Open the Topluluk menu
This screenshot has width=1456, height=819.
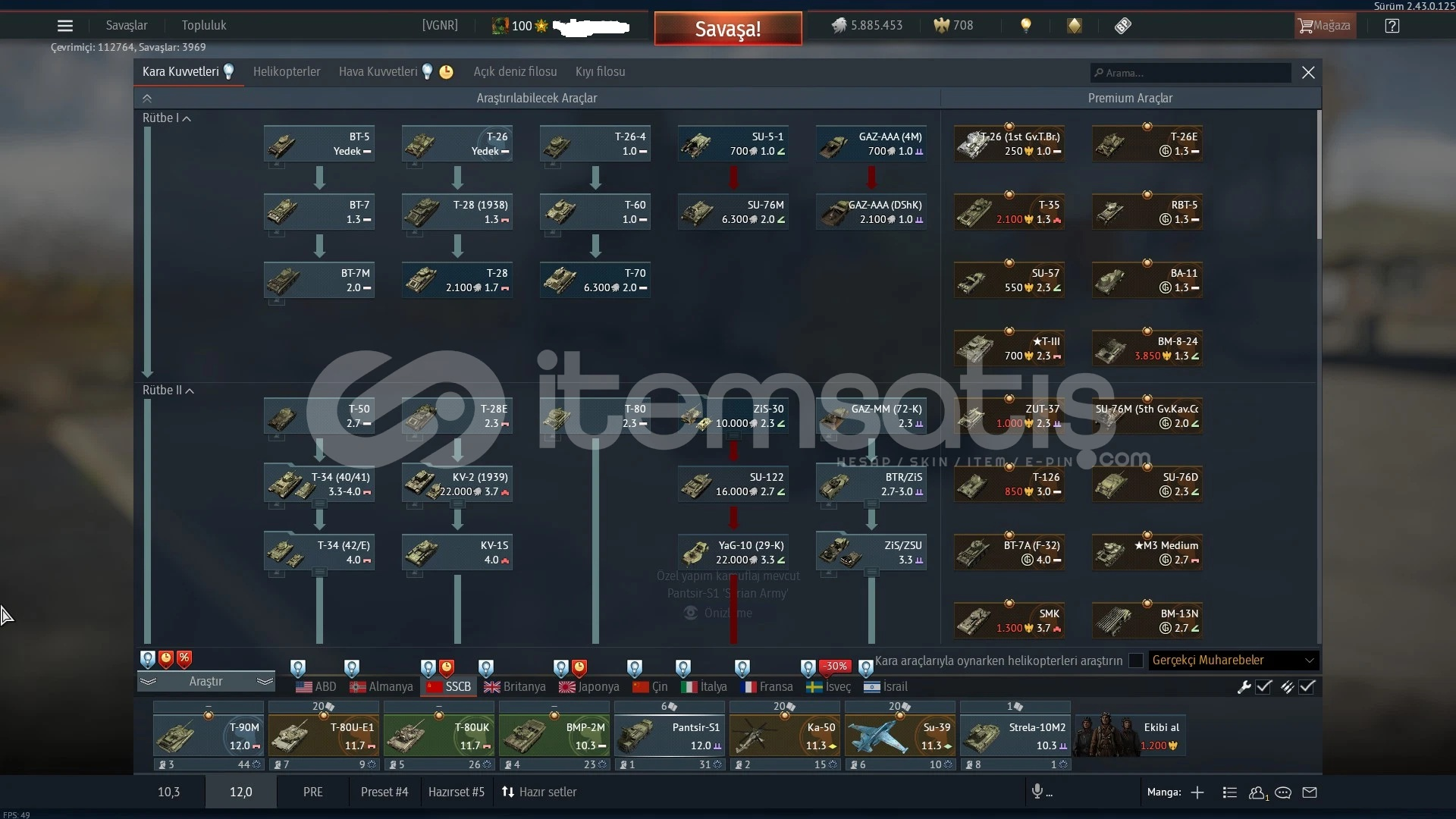point(204,26)
